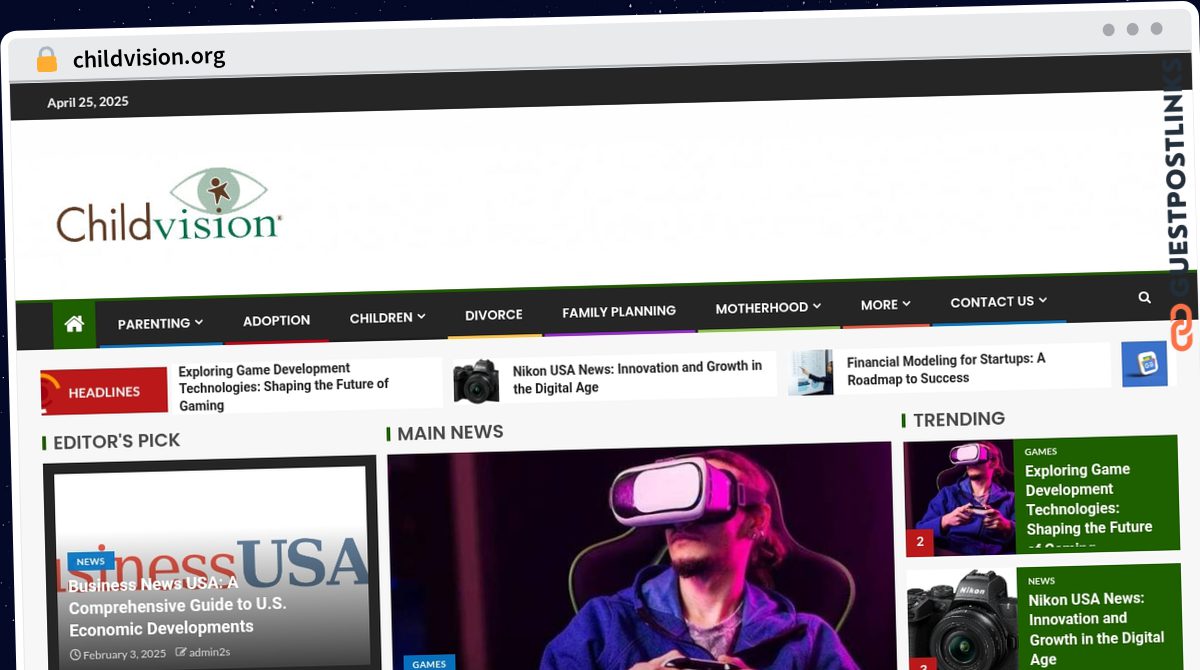Click the Nikon camera thumbnail in the headlines ticker
1200x670 pixels.
476,381
